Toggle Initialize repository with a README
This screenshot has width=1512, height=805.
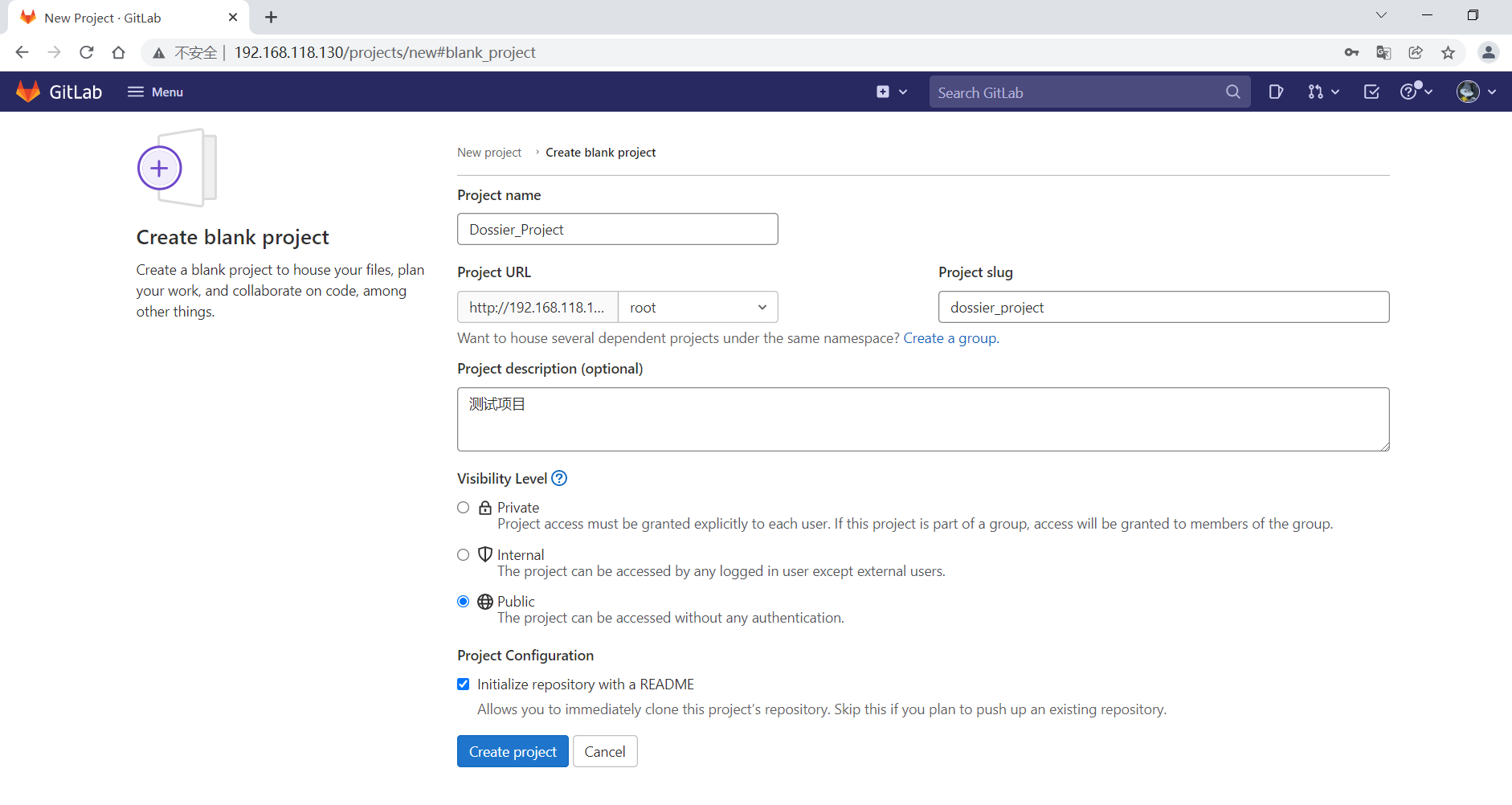tap(463, 684)
